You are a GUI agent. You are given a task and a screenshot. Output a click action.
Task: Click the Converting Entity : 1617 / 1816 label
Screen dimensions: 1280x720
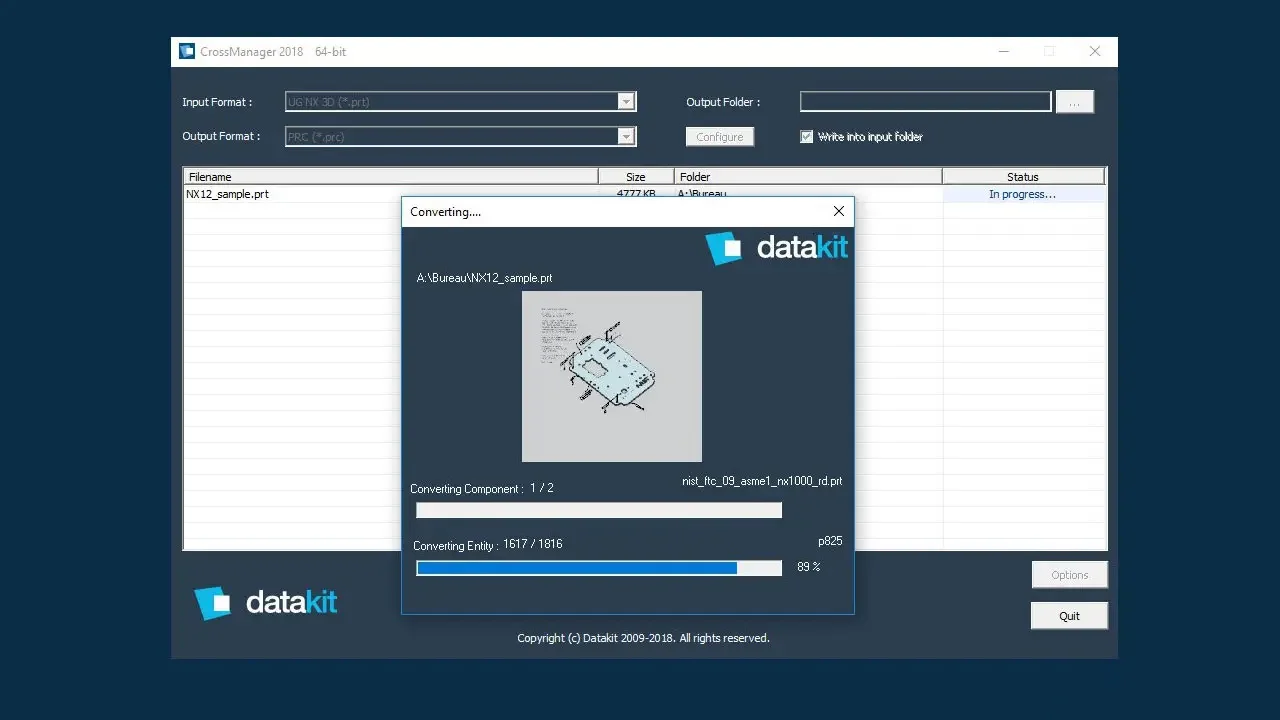487,545
